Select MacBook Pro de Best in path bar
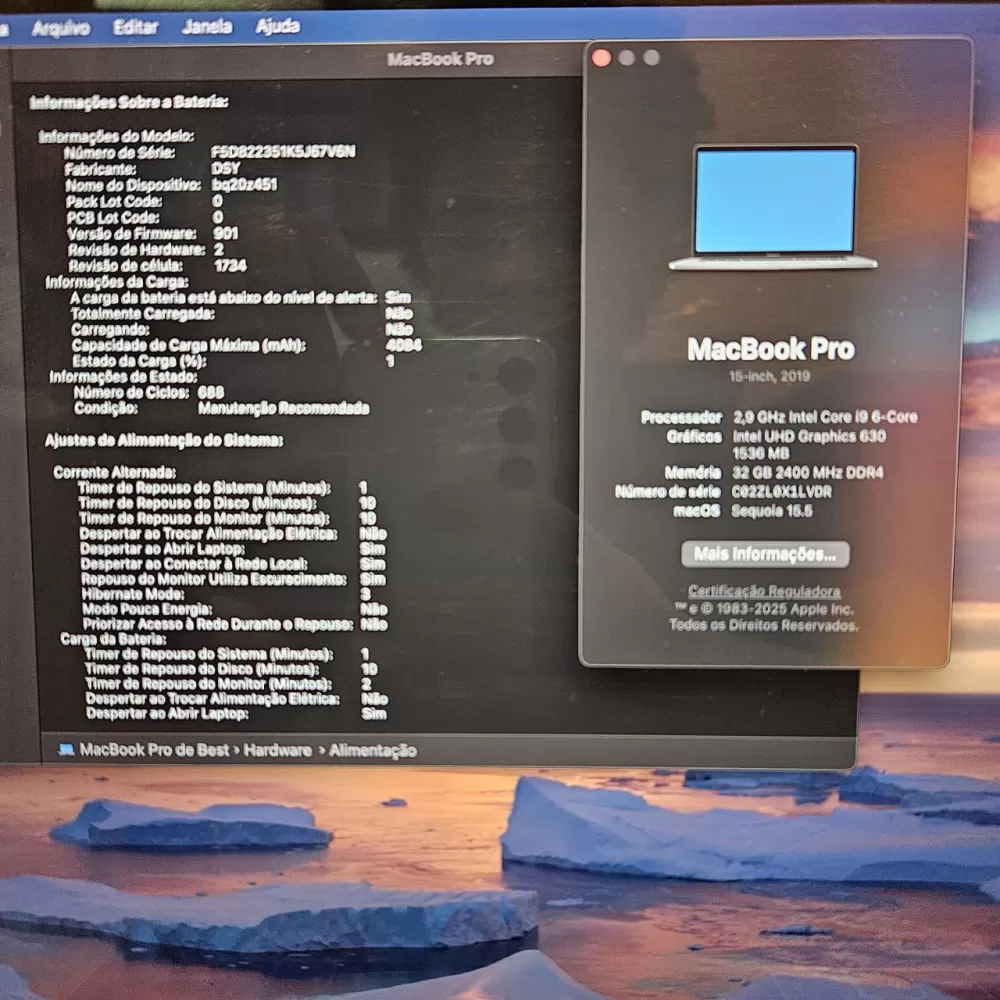The image size is (1000, 1000). click(x=154, y=749)
